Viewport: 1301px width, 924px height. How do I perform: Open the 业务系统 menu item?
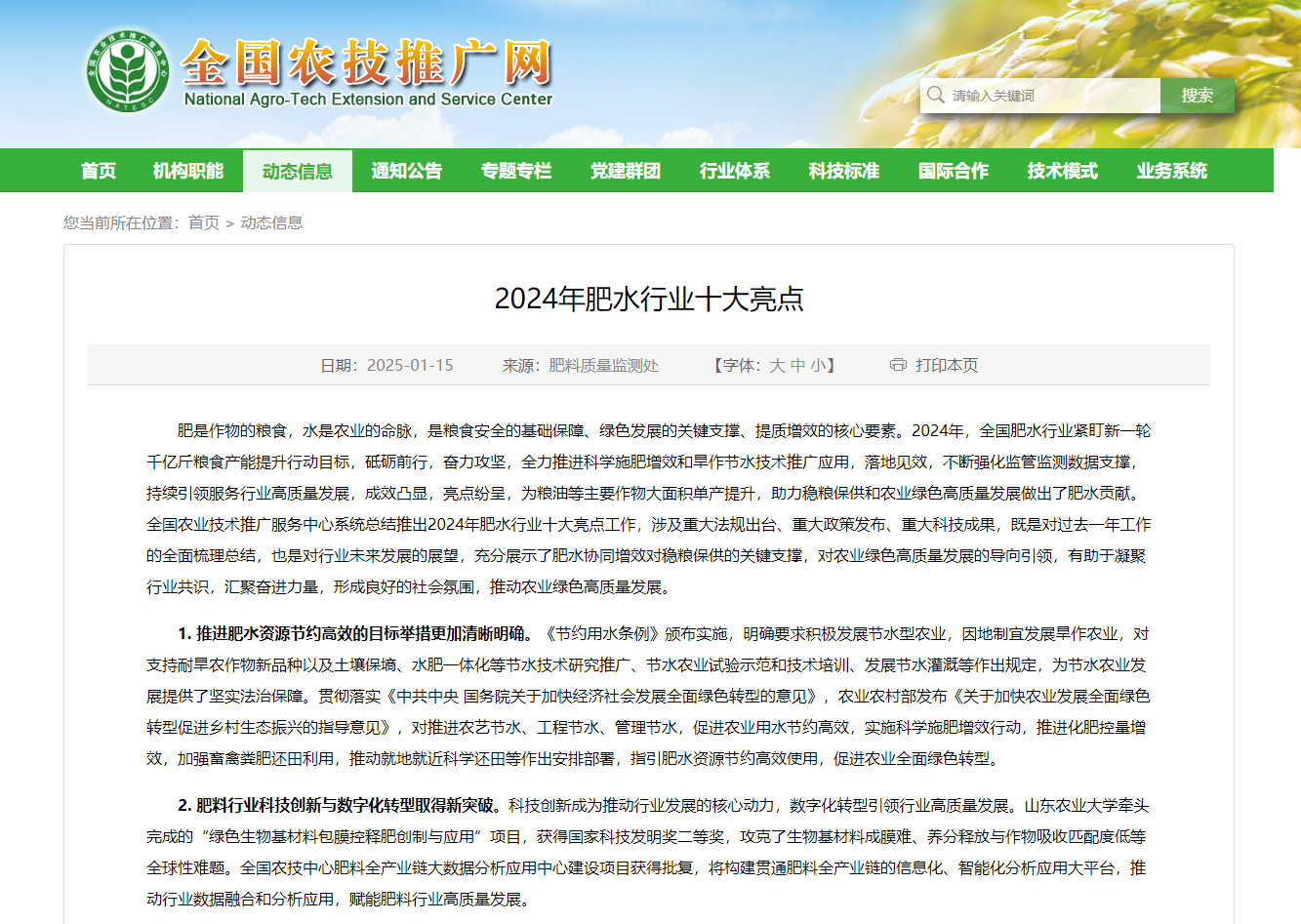(1172, 171)
